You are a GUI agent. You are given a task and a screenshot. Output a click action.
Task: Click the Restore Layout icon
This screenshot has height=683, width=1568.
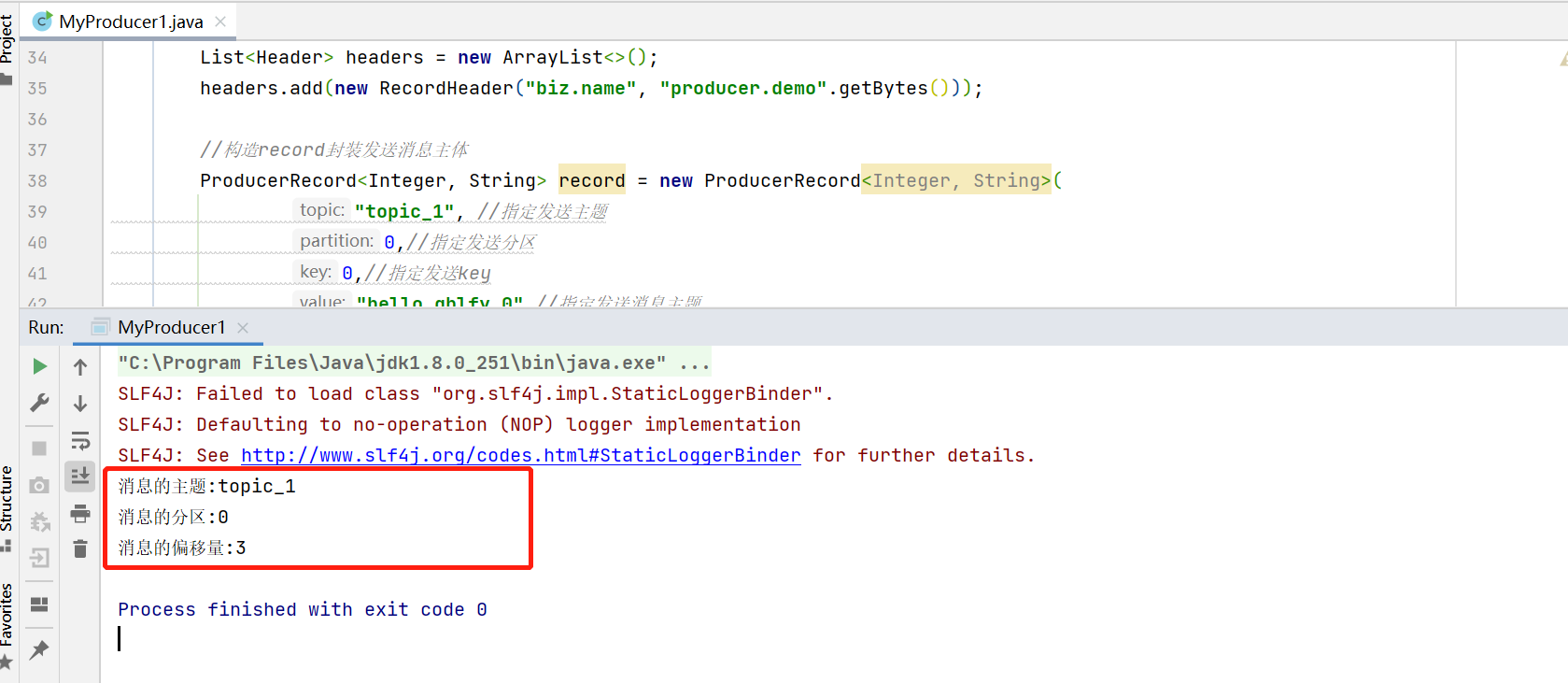pos(39,605)
